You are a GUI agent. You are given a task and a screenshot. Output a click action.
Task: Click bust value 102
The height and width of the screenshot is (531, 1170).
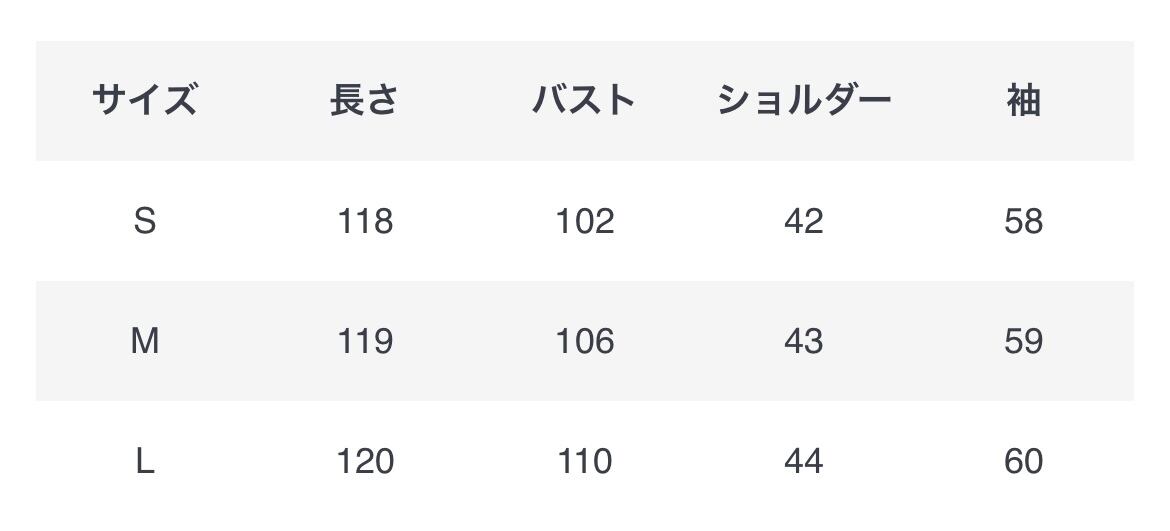(585, 221)
